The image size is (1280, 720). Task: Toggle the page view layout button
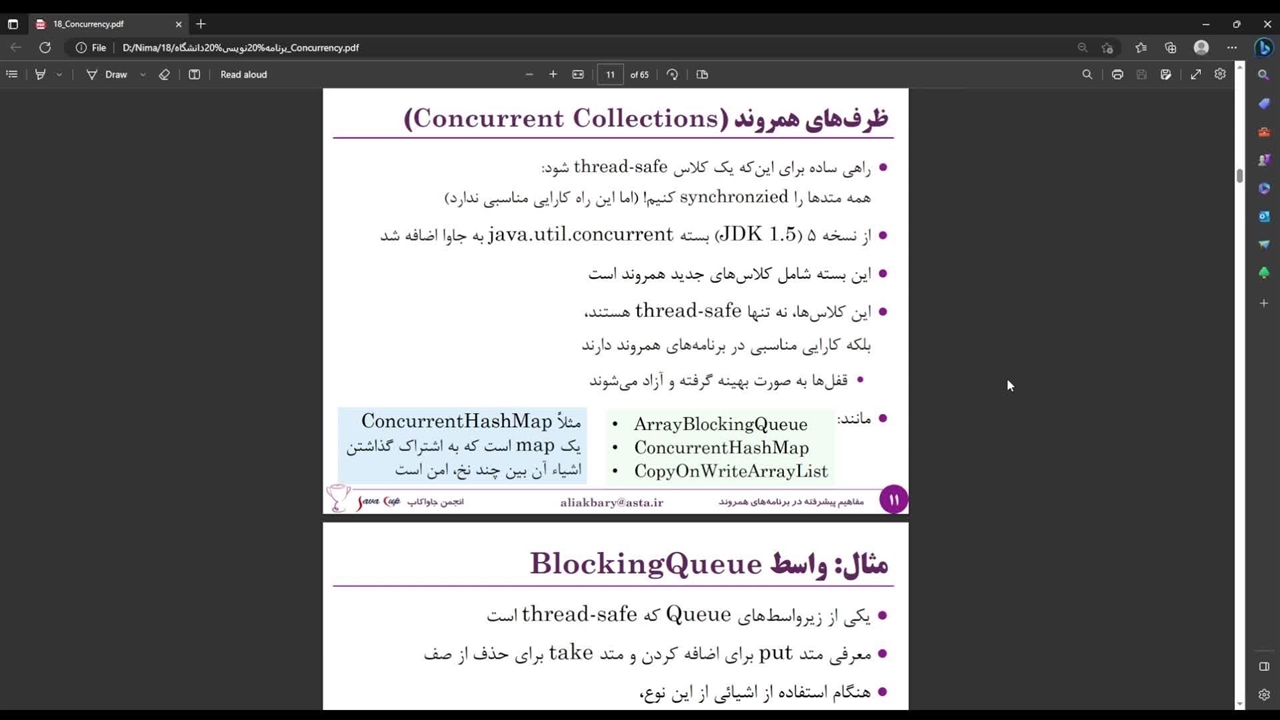click(x=702, y=74)
